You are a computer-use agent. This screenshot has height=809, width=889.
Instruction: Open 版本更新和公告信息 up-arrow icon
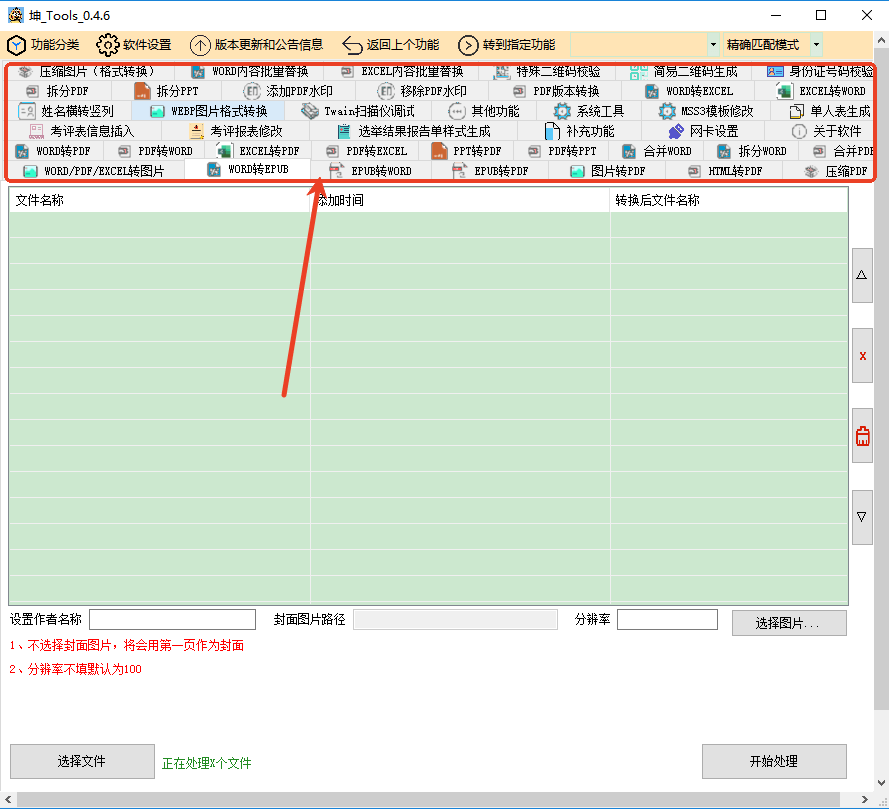[200, 45]
